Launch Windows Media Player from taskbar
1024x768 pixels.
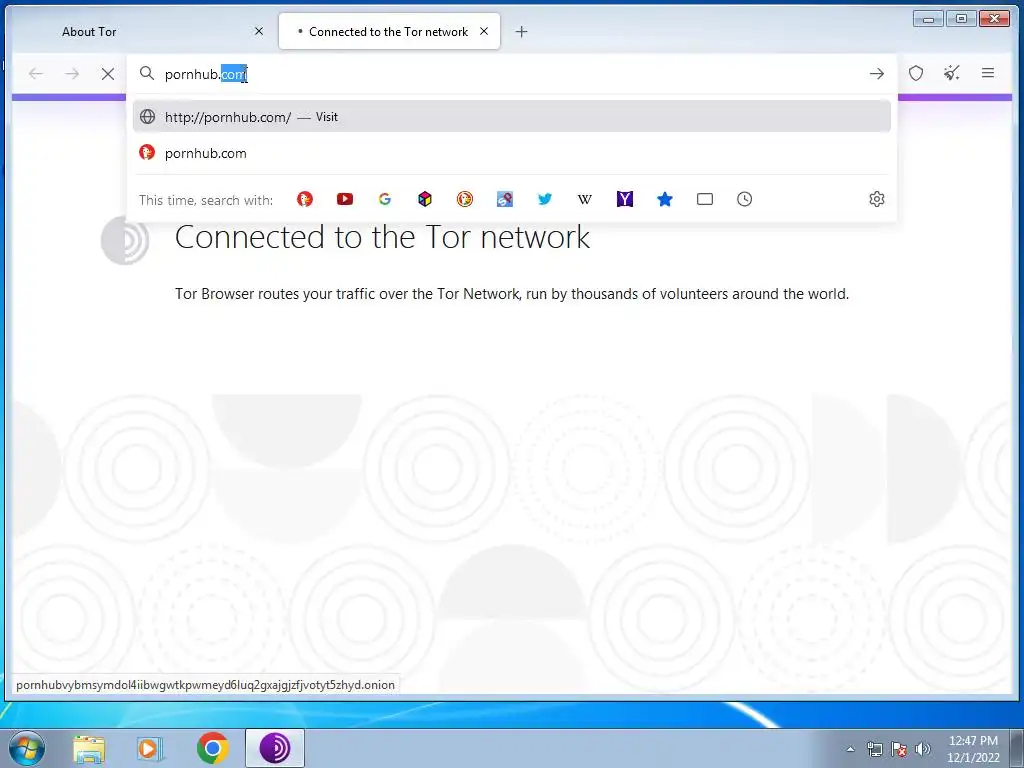click(x=150, y=748)
